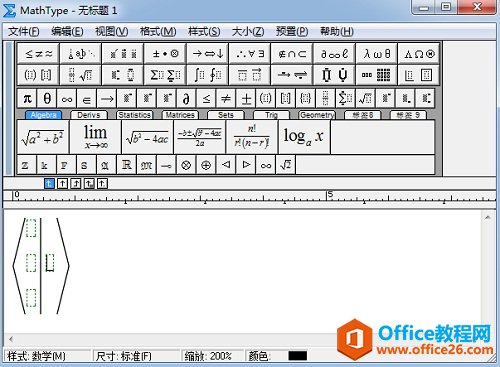The height and width of the screenshot is (367, 500).
Task: Open fraction and radical templates palette
Action: 81,75
